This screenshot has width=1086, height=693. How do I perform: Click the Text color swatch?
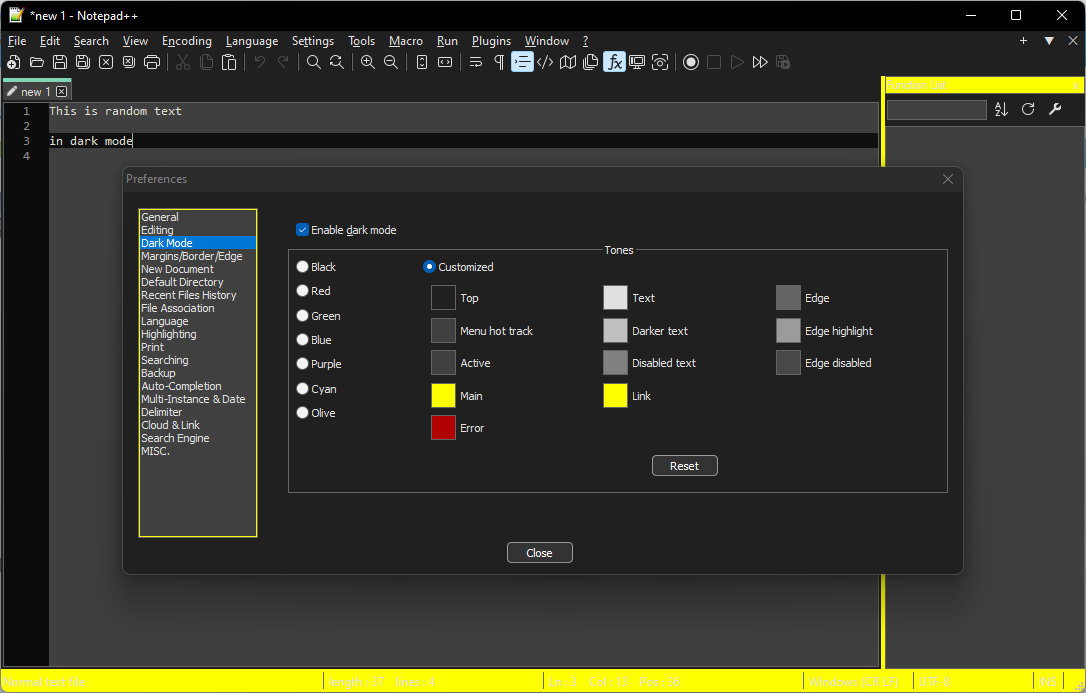click(615, 298)
